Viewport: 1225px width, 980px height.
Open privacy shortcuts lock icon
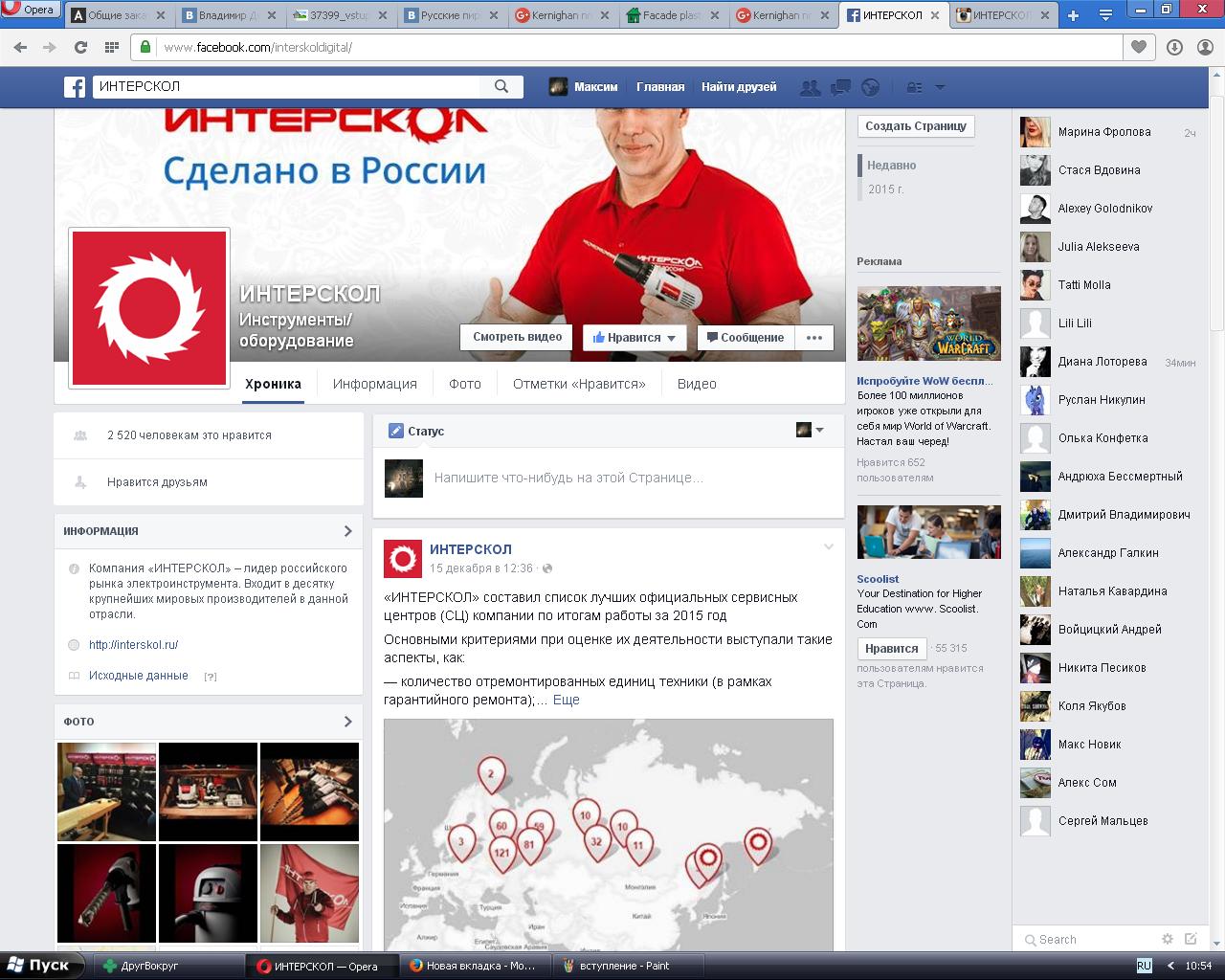click(915, 87)
